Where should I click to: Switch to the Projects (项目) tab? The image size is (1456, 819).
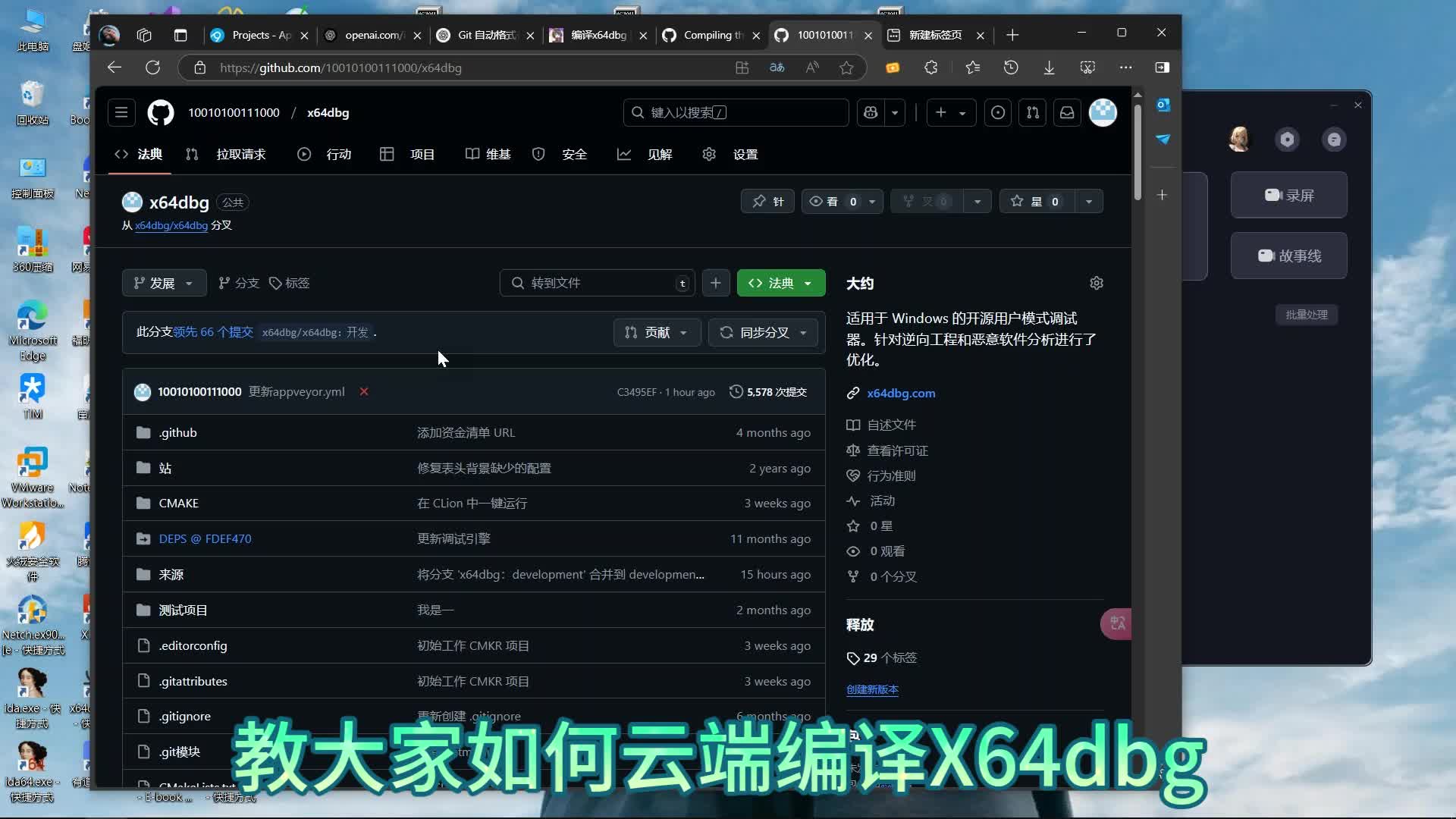pos(407,154)
